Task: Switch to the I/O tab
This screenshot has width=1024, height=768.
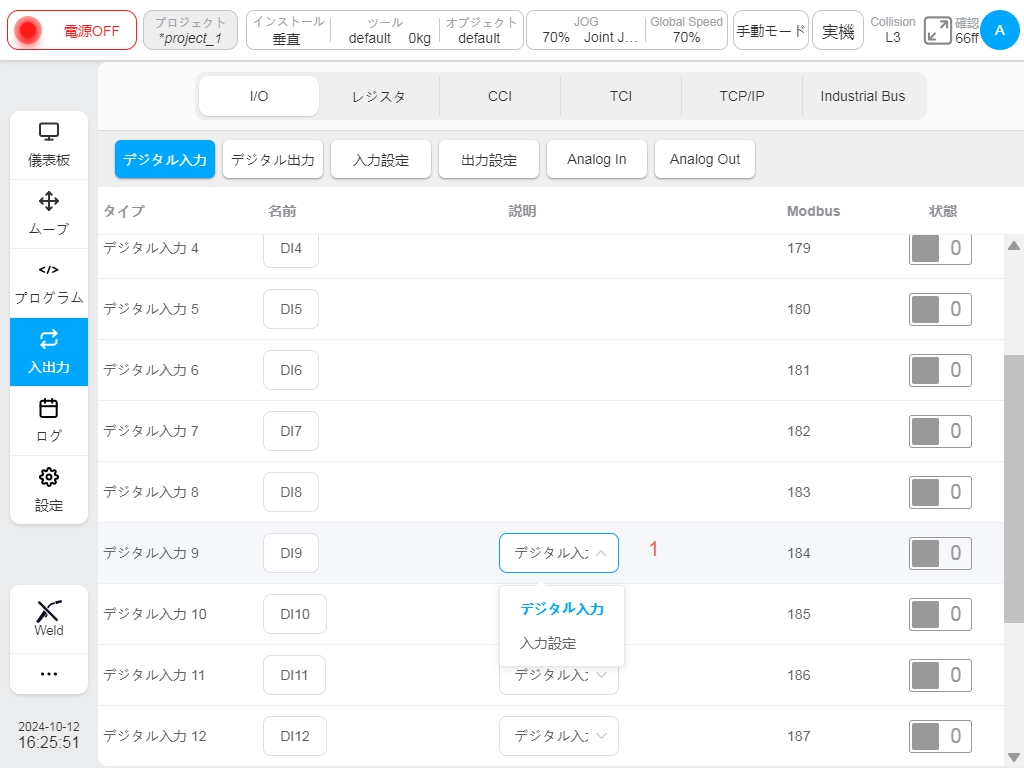Action: [259, 96]
